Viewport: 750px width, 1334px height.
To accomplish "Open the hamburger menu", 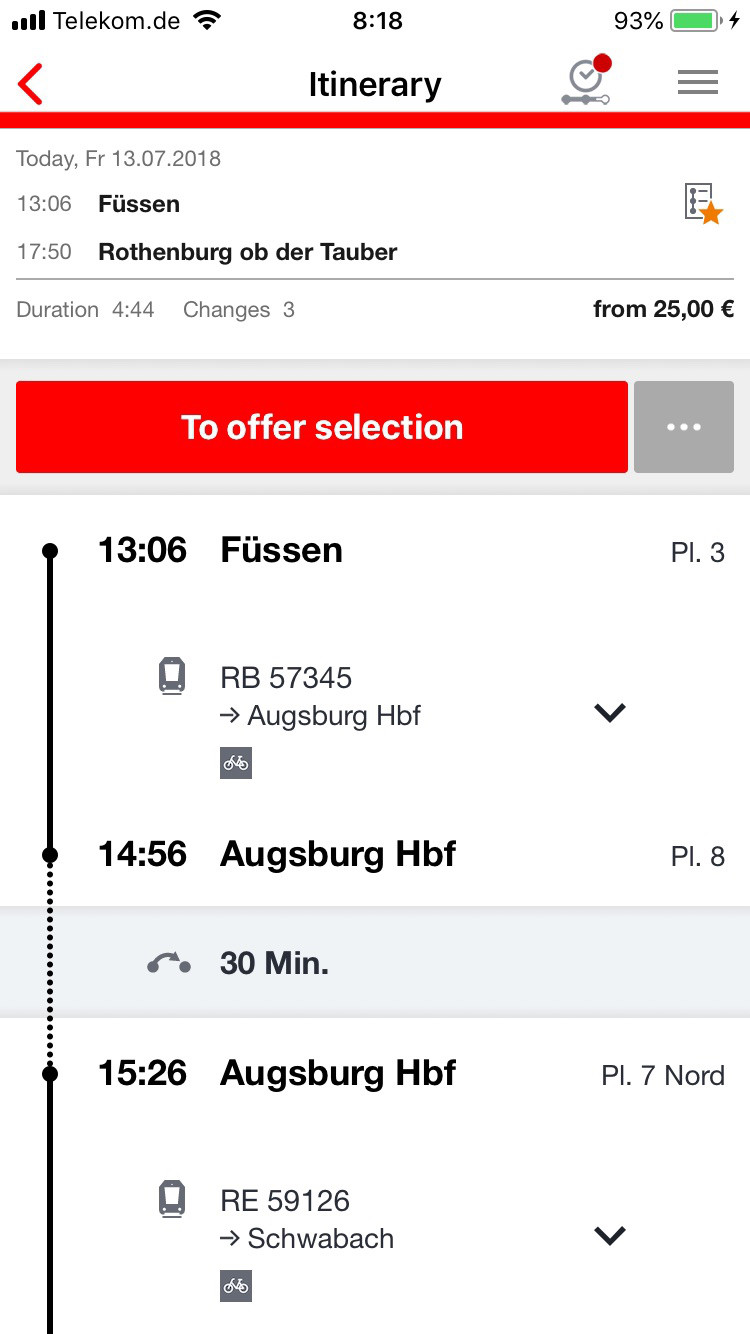I will click(x=698, y=83).
